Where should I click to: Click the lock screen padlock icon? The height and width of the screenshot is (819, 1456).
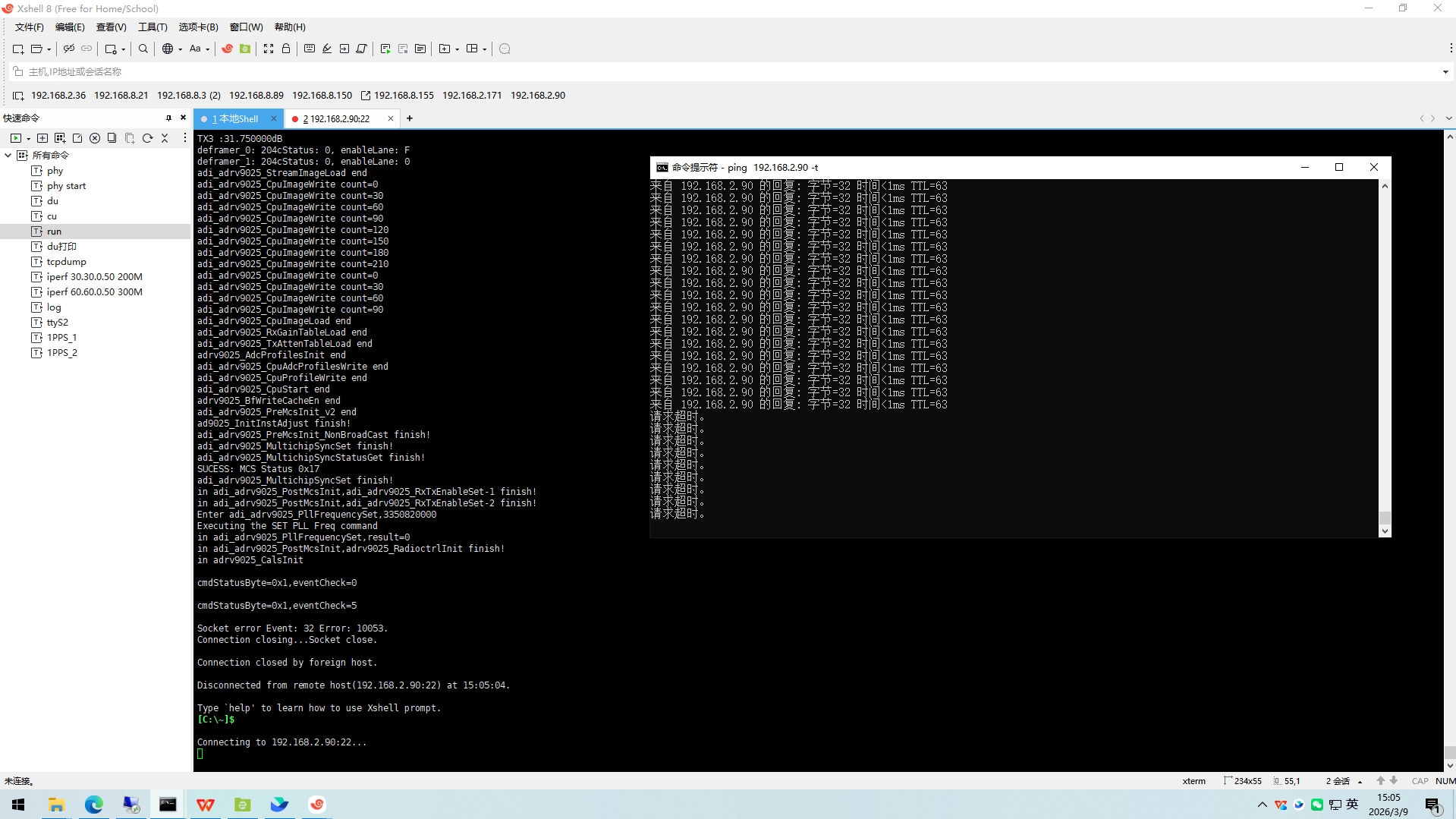coord(286,49)
